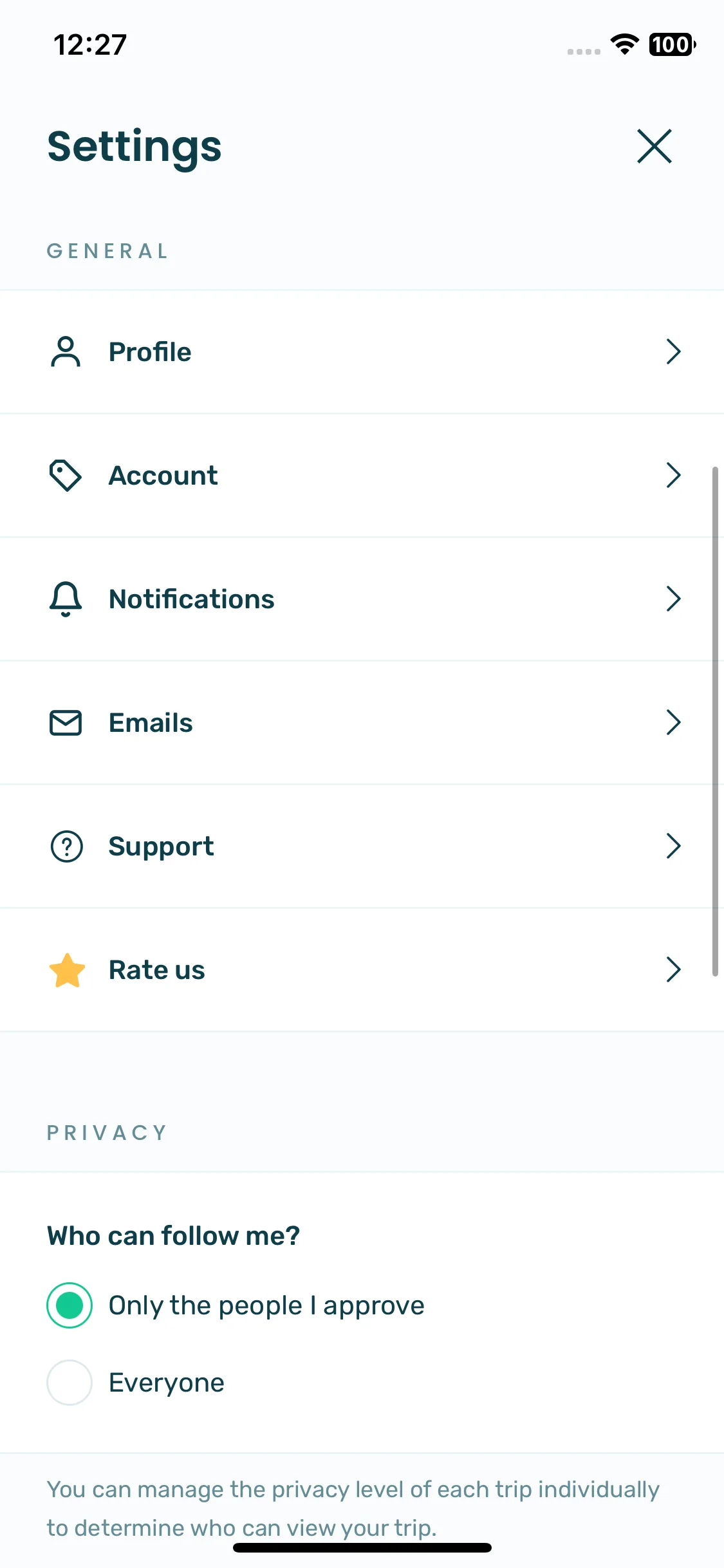Viewport: 724px width, 1568px height.
Task: Click the vertical scrollbar indicator
Action: pyautogui.click(x=715, y=722)
